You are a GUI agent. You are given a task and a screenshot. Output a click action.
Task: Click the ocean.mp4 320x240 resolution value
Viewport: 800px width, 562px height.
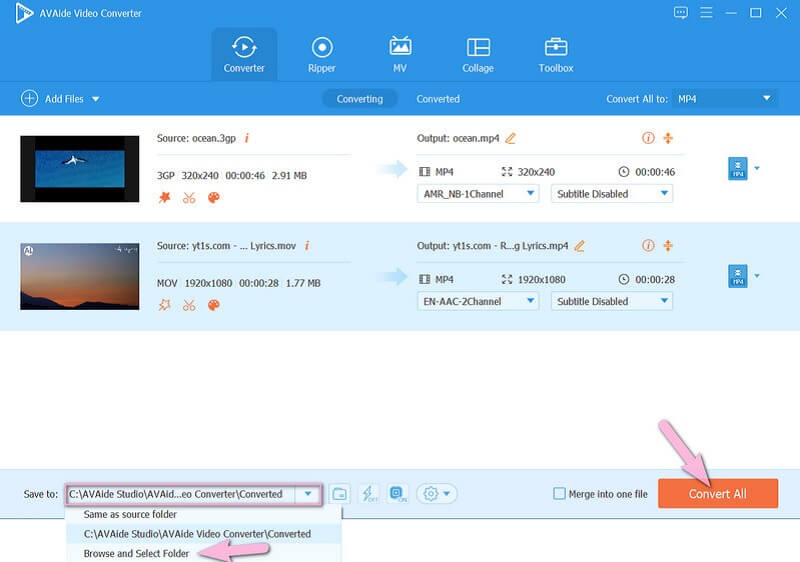536,172
